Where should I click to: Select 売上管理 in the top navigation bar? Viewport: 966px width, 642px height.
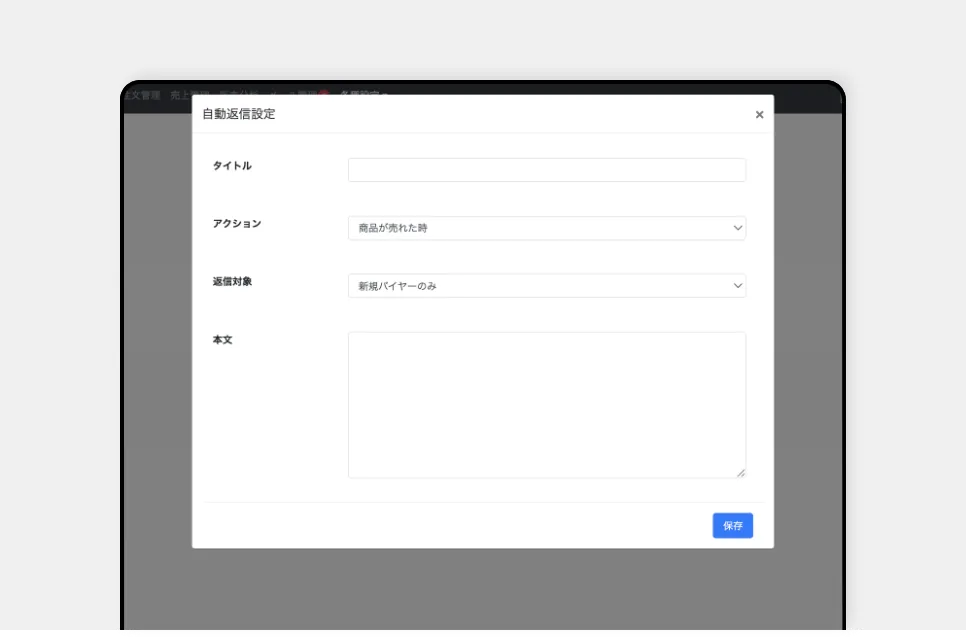point(180,95)
